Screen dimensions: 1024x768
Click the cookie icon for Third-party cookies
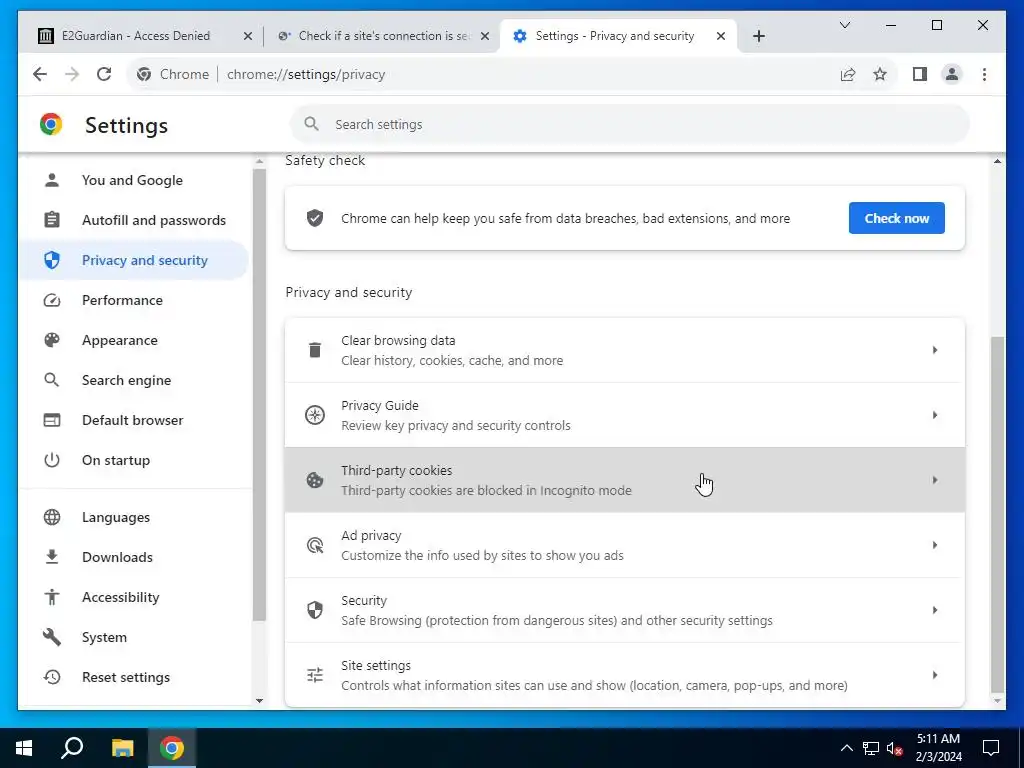click(315, 480)
